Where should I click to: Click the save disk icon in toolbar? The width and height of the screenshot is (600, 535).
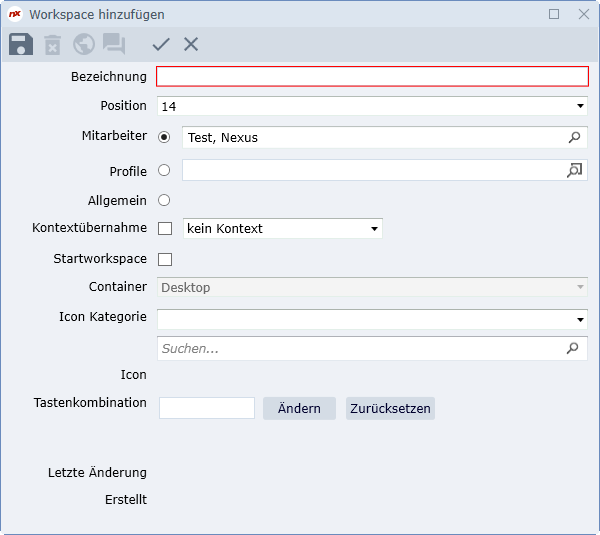[21, 44]
